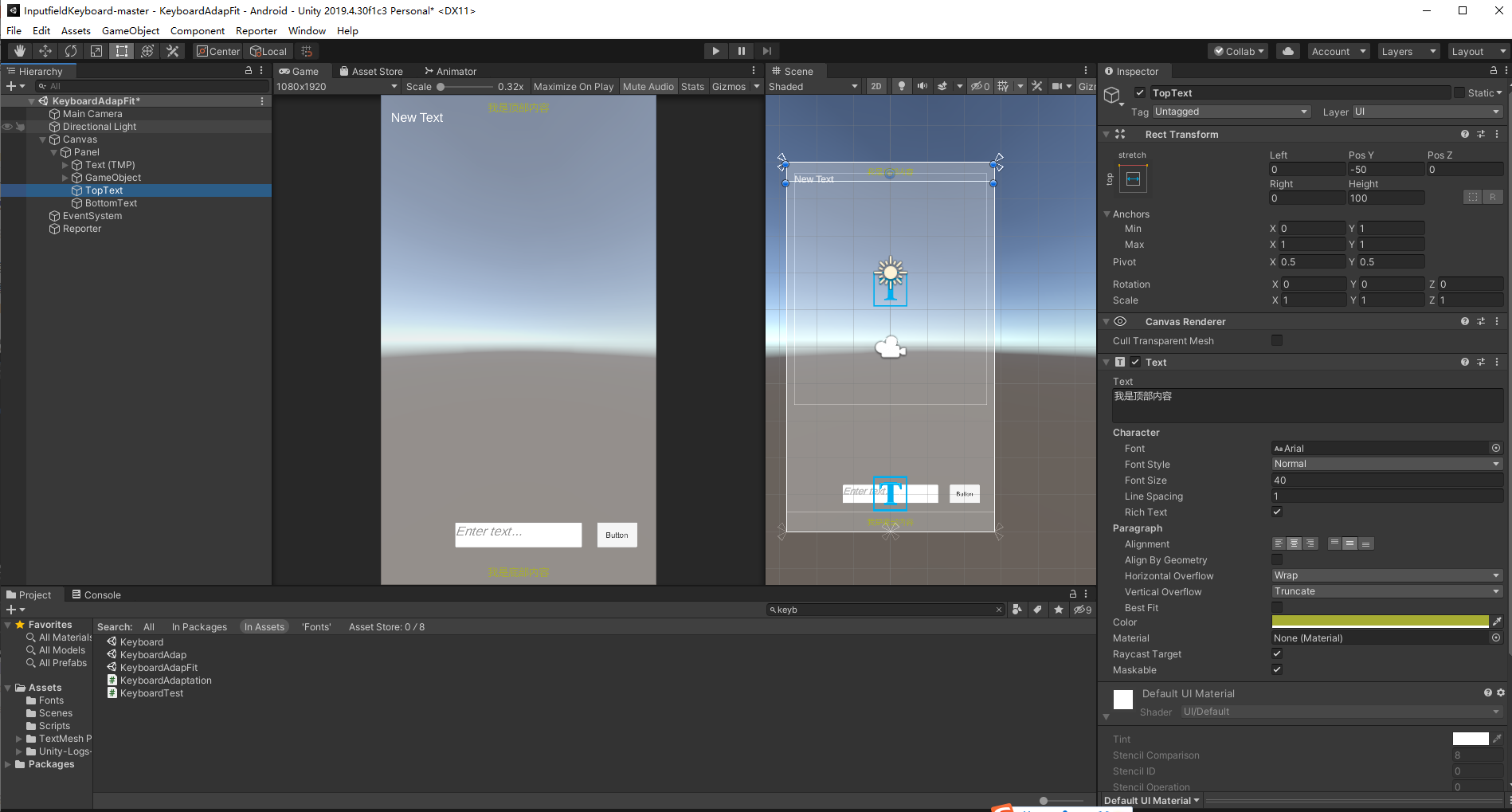
Task: Switch to the Console tab
Action: (96, 594)
